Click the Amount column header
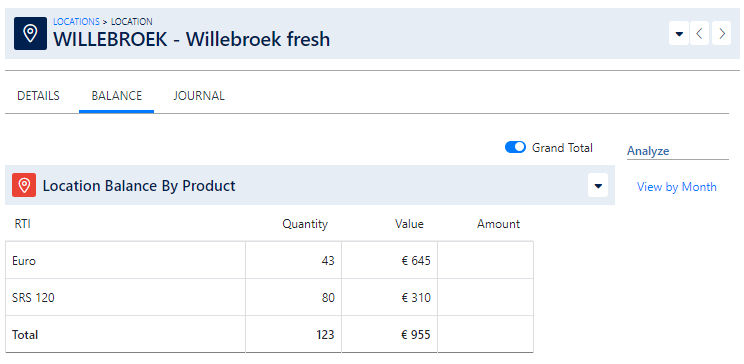The height and width of the screenshot is (364, 744). [499, 224]
